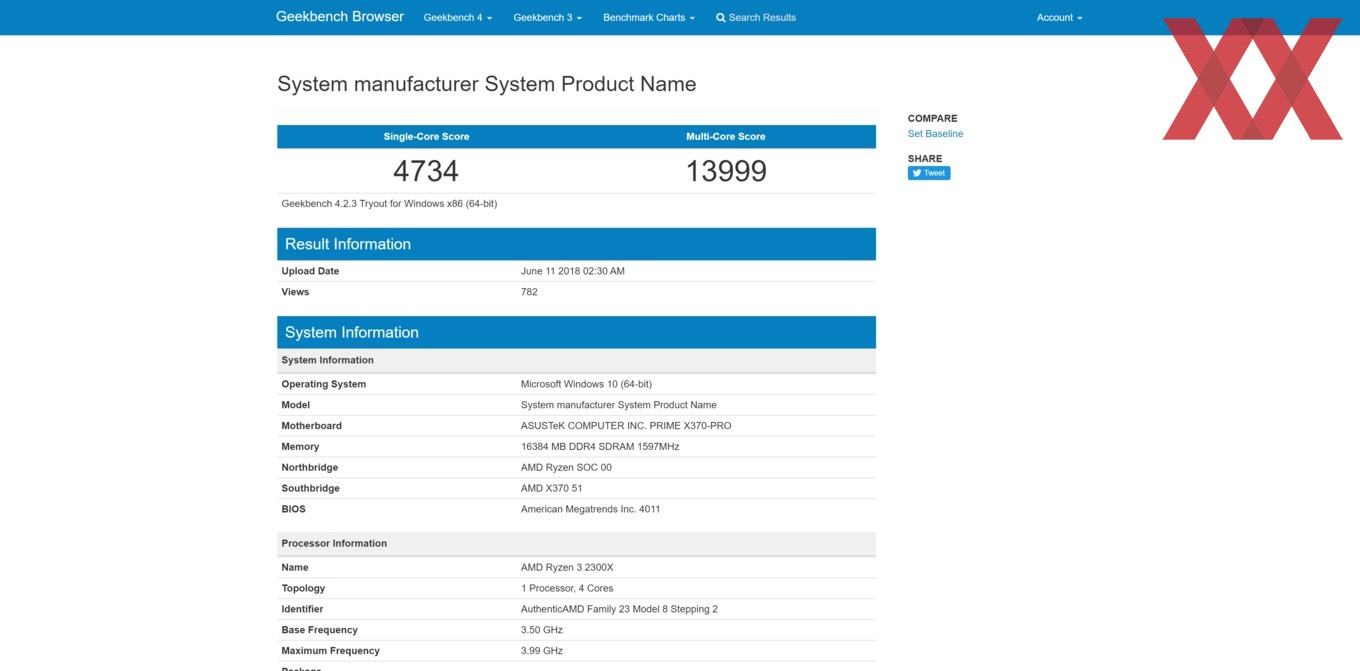Select the Model row value System Product Name
Screen dimensions: 1360x671
(619, 405)
